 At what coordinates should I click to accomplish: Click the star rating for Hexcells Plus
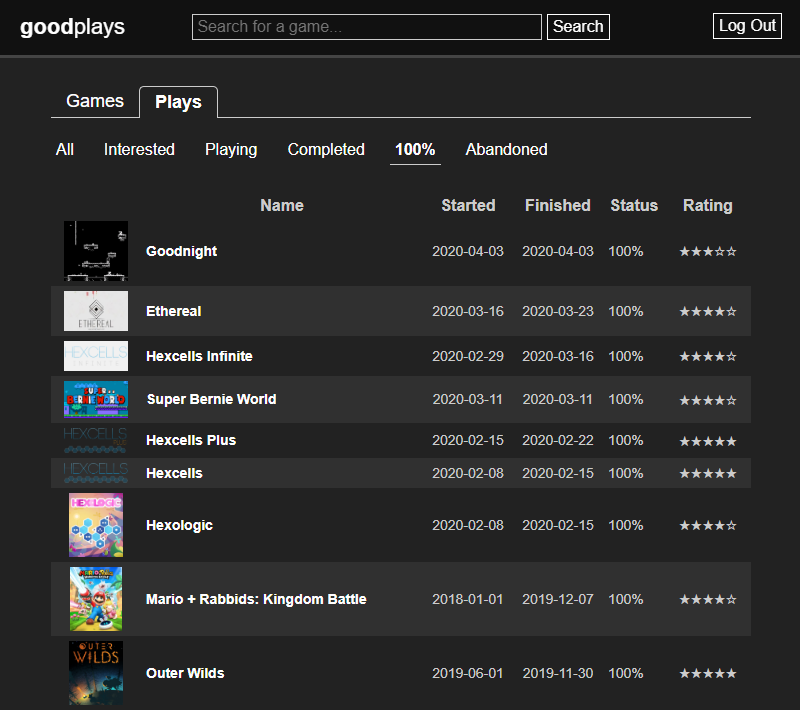click(x=708, y=441)
